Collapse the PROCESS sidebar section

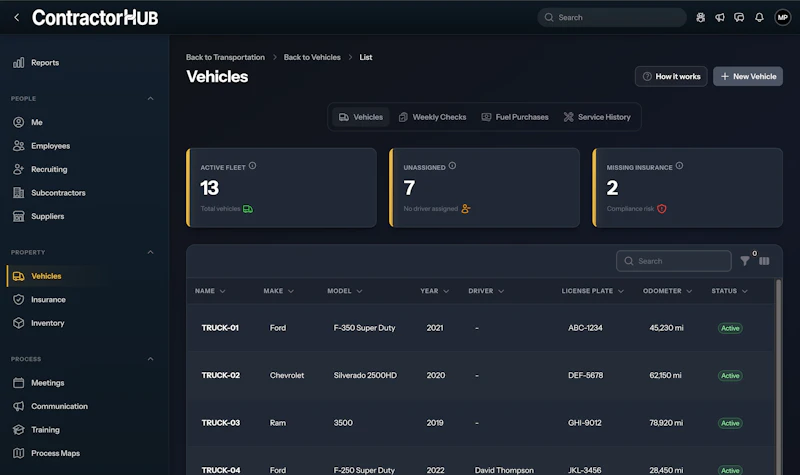click(151, 359)
